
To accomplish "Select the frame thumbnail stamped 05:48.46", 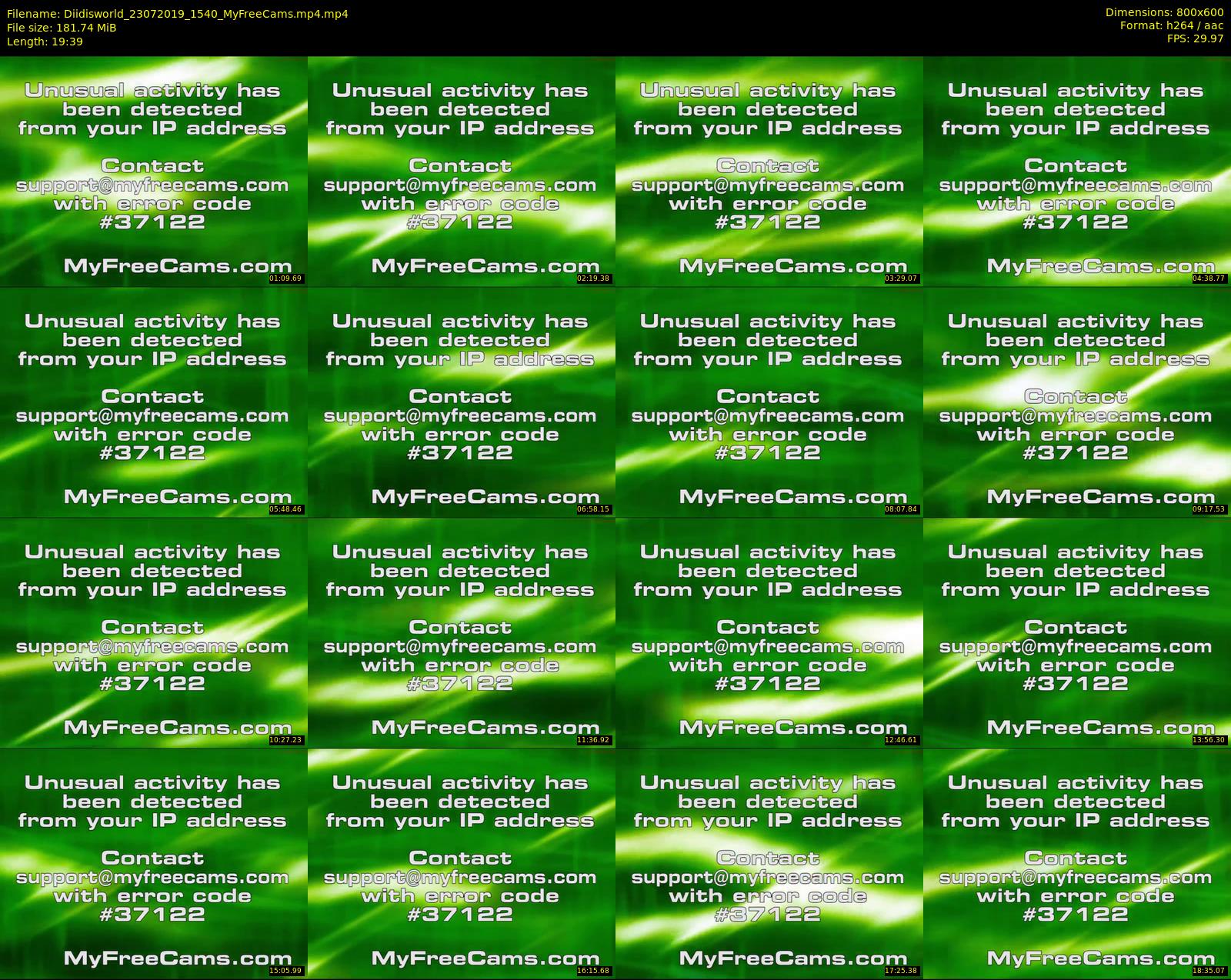I will [x=153, y=402].
